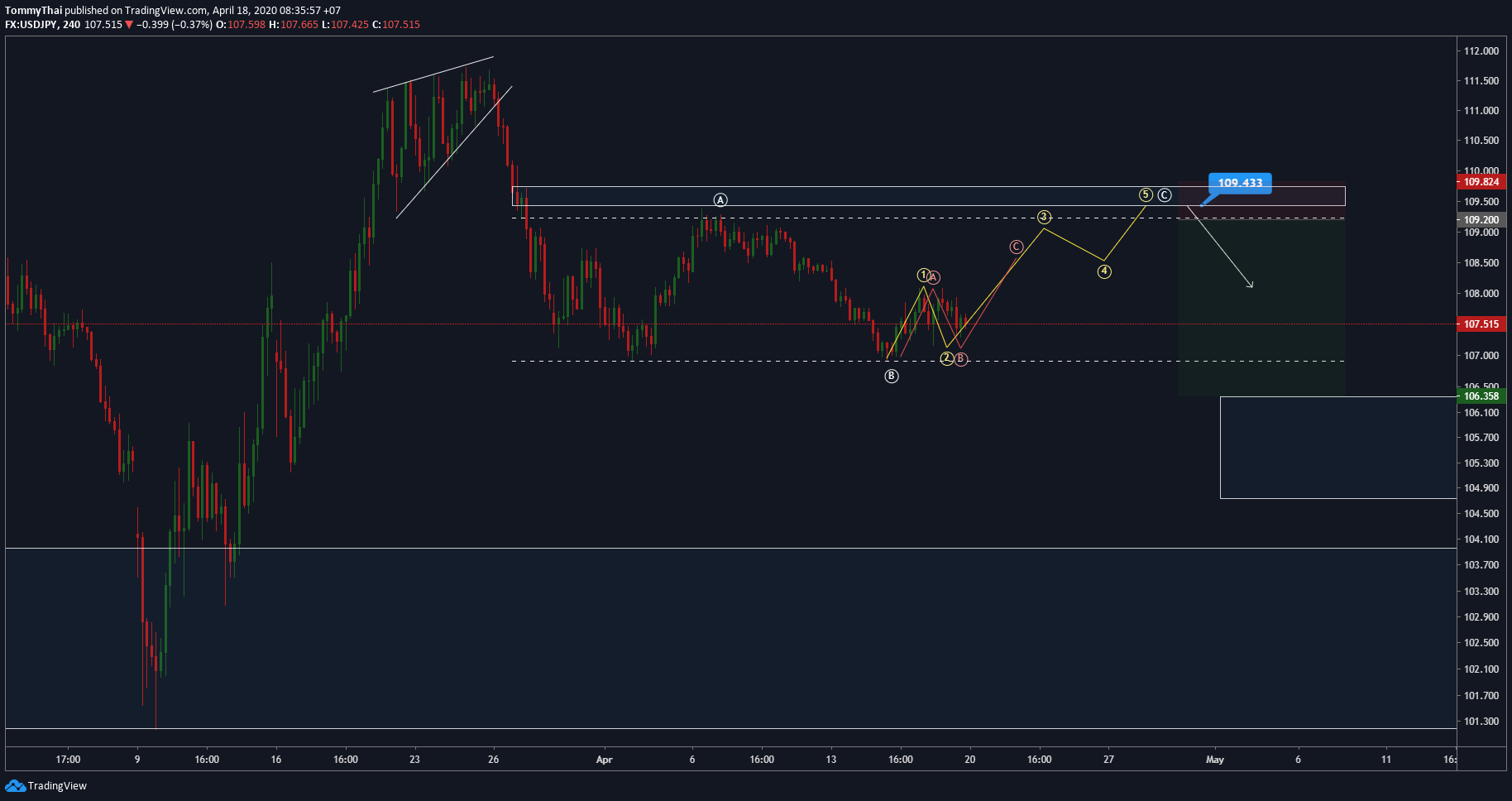Select the white circled C wave label
Viewport: 1512px width, 801px height.
coord(1164,195)
